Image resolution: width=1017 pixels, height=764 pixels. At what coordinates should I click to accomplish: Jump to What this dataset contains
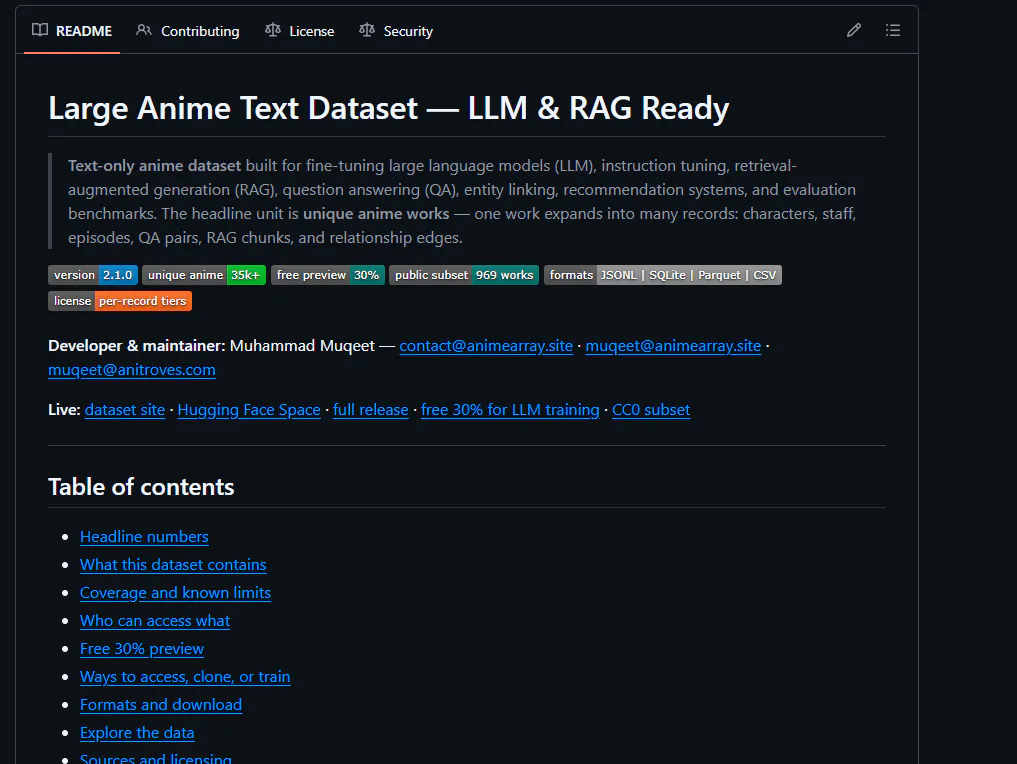coord(173,565)
